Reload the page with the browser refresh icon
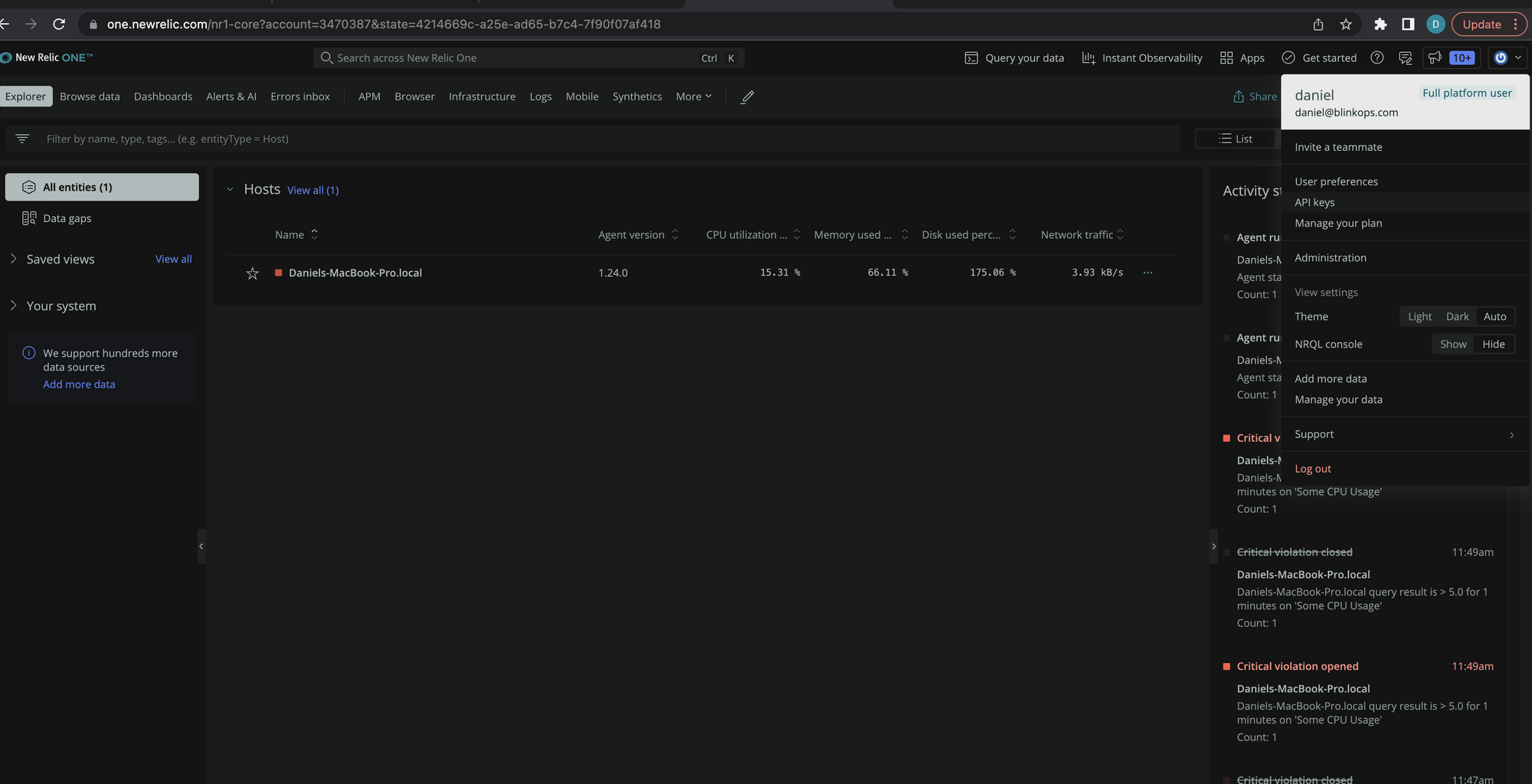 59,24
